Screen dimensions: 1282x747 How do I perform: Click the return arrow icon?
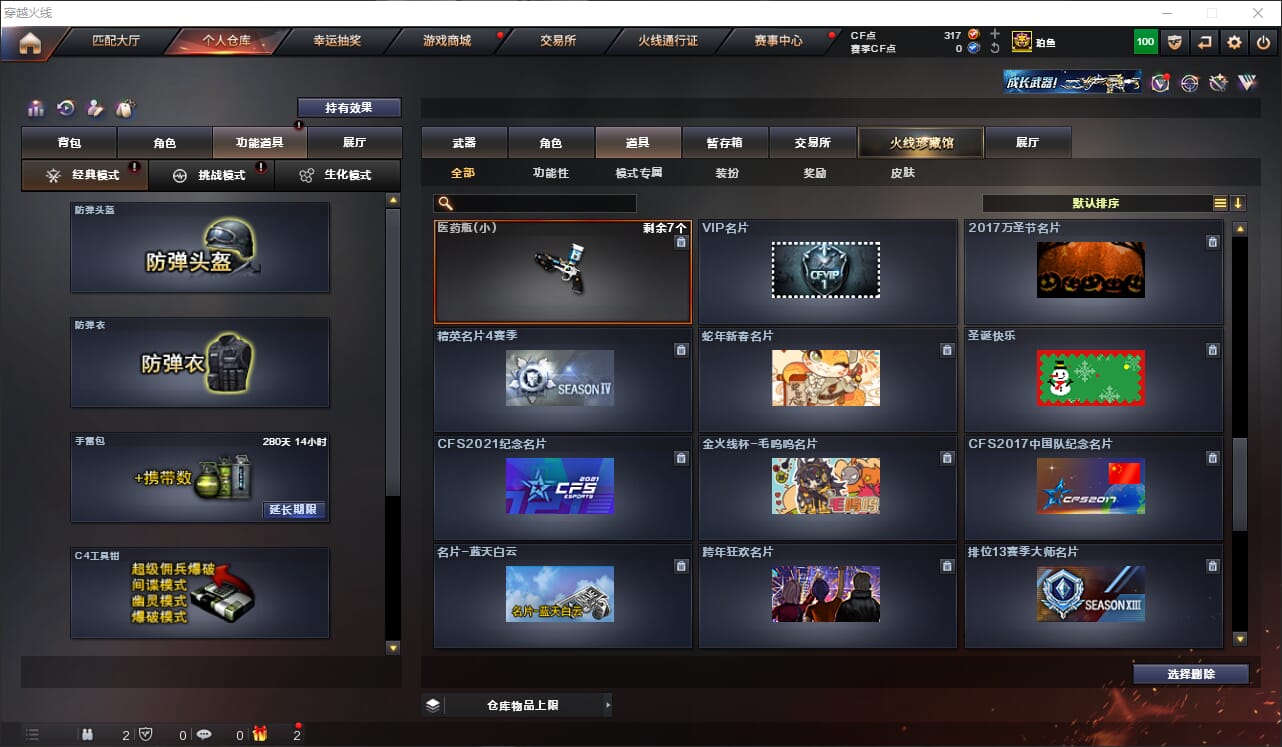pyautogui.click(x=1205, y=42)
